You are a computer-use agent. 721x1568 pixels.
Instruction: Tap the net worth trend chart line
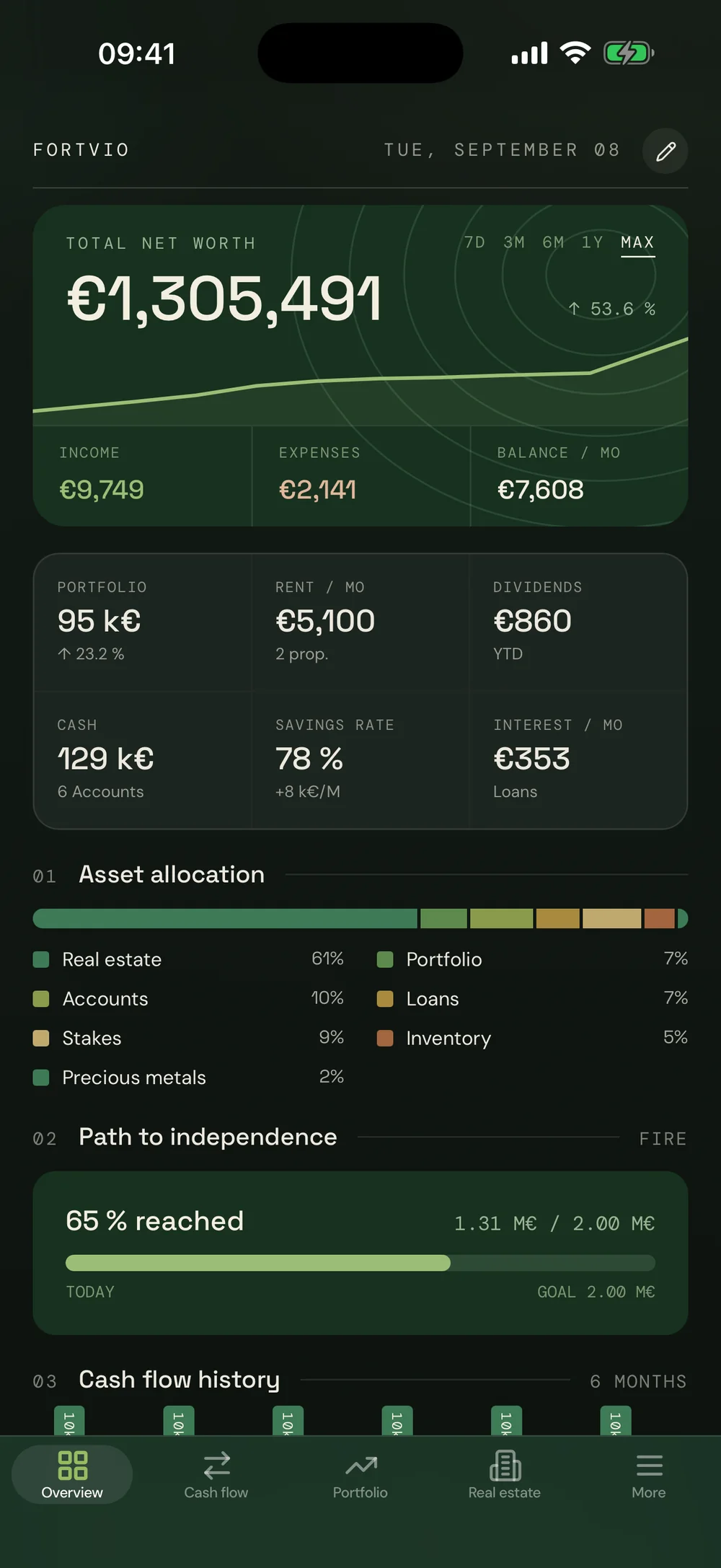360,378
